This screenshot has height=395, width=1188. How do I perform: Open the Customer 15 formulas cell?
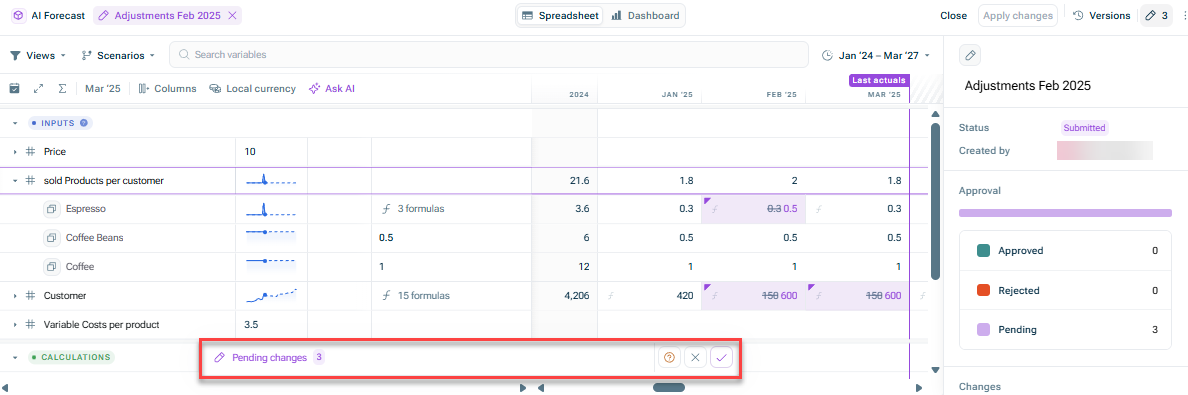[451, 296]
